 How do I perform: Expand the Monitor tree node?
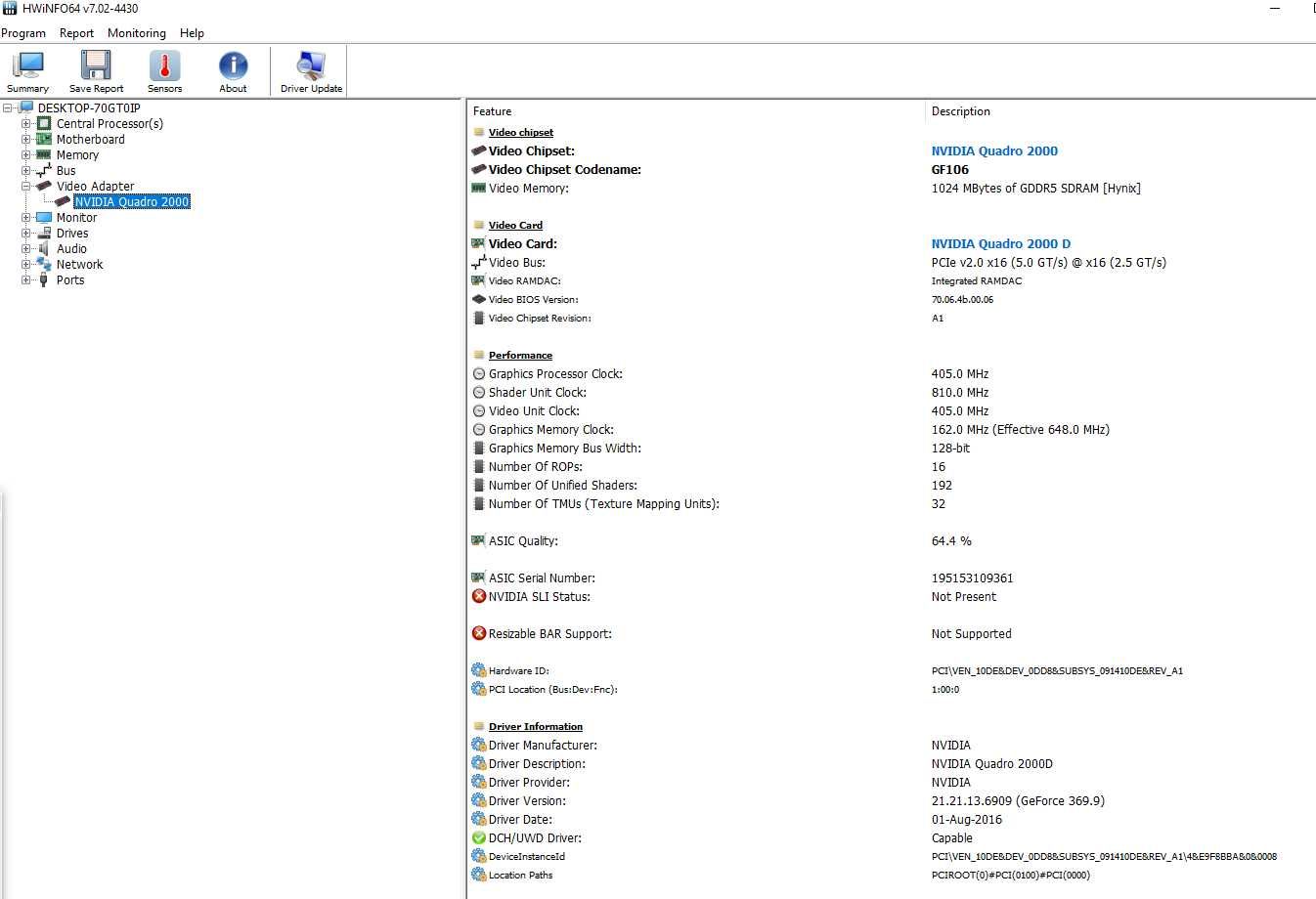point(26,218)
